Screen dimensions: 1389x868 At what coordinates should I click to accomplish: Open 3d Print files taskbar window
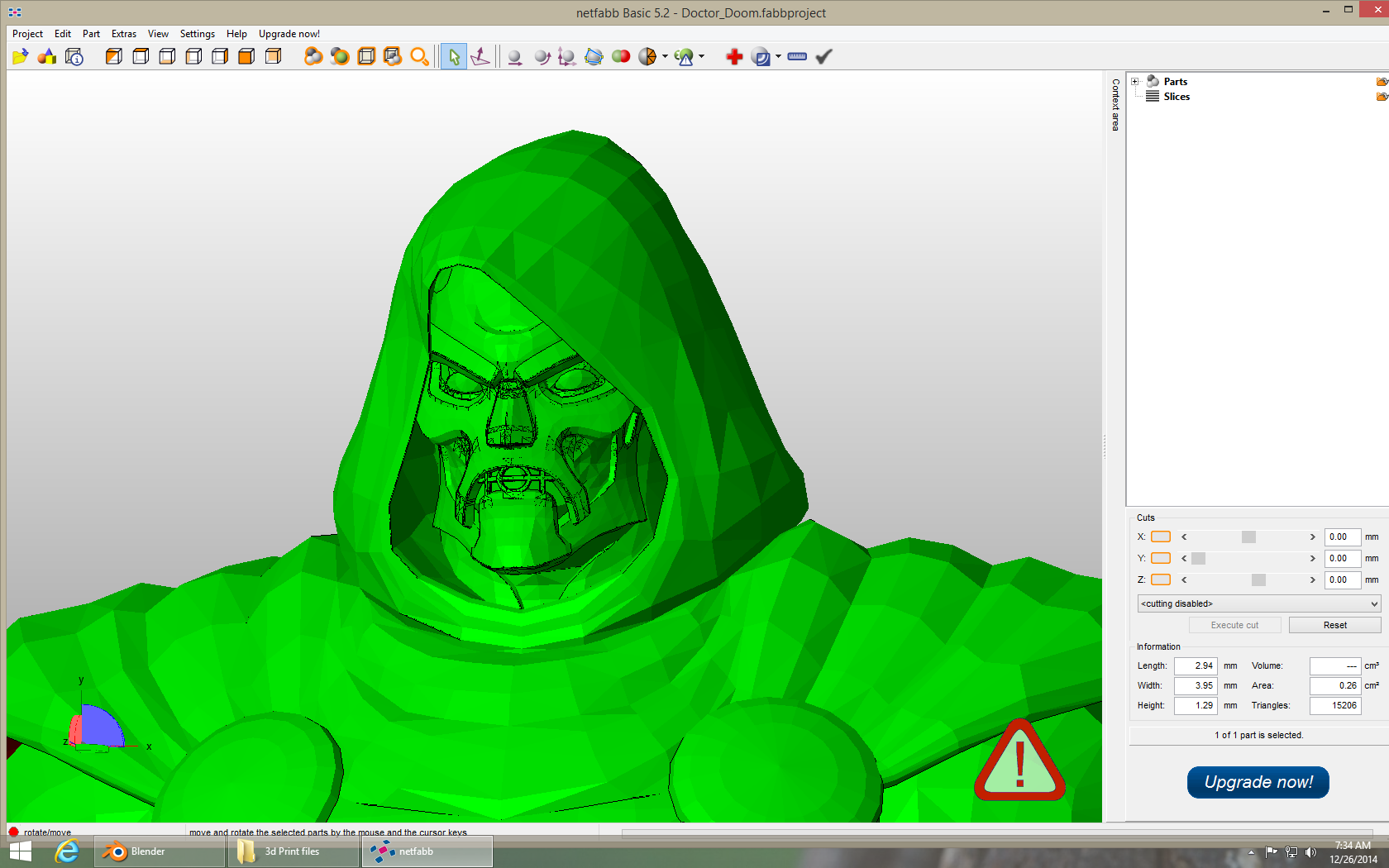click(294, 851)
